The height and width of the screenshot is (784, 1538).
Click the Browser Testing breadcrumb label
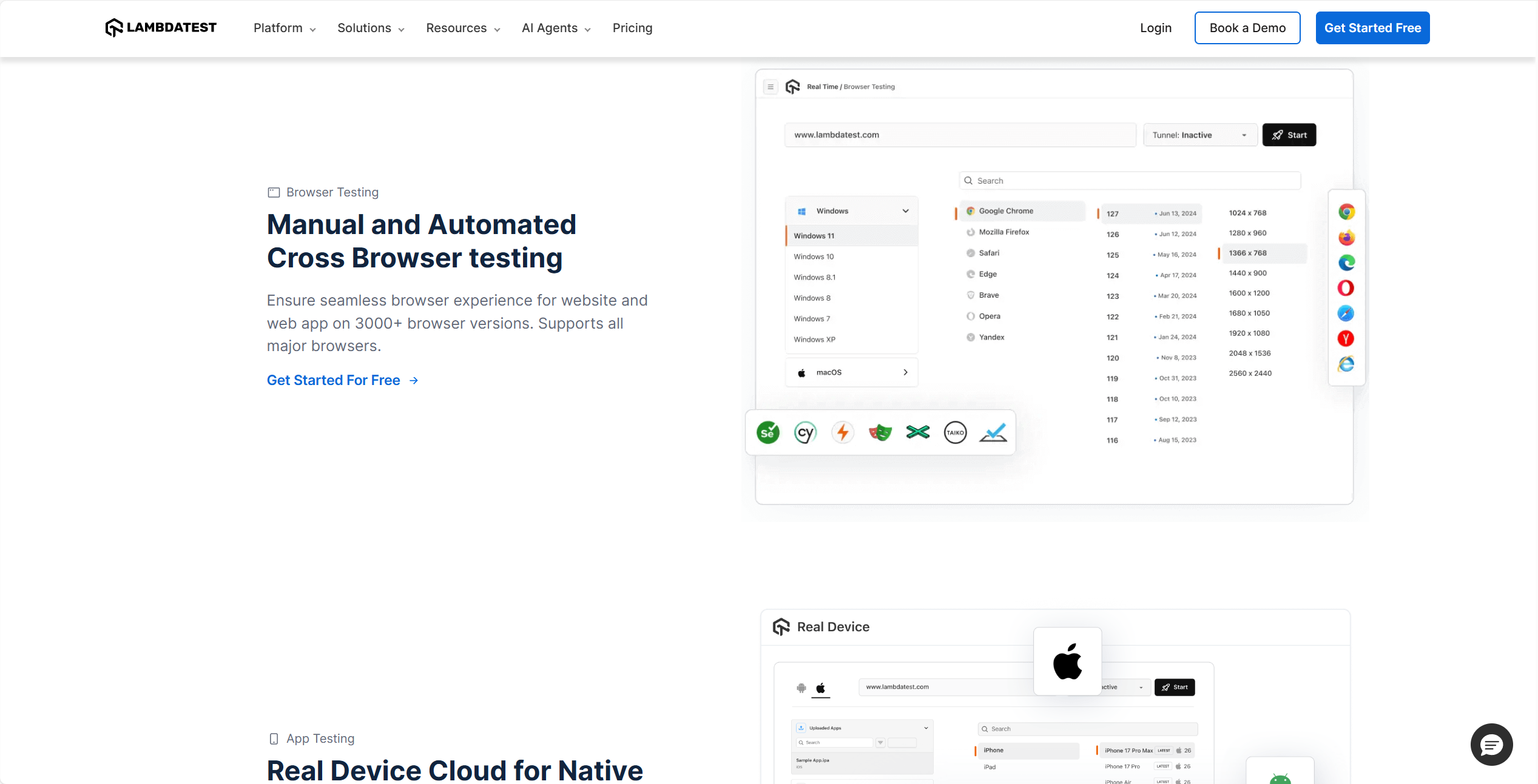[x=869, y=87]
